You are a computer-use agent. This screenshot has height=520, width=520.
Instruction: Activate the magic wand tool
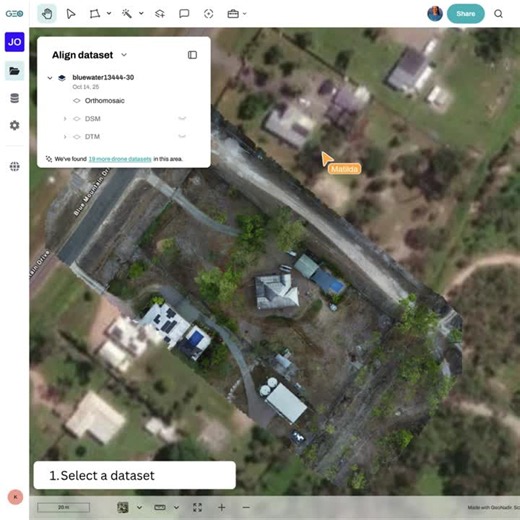127,14
